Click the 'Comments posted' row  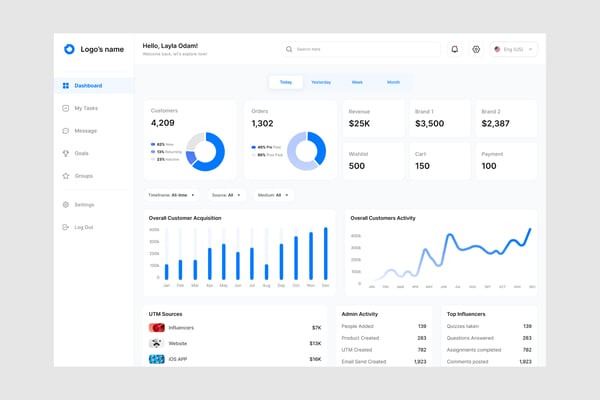pyautogui.click(x=489, y=362)
